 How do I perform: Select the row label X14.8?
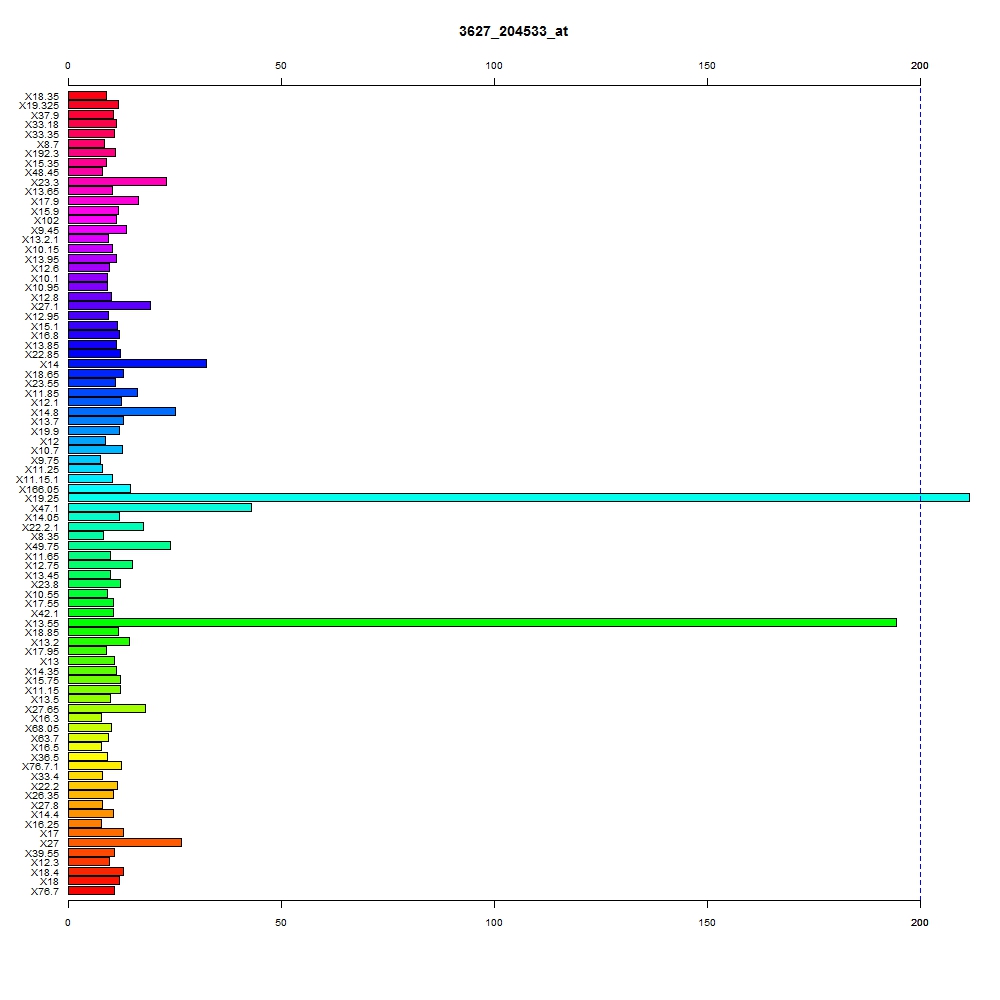click(45, 413)
